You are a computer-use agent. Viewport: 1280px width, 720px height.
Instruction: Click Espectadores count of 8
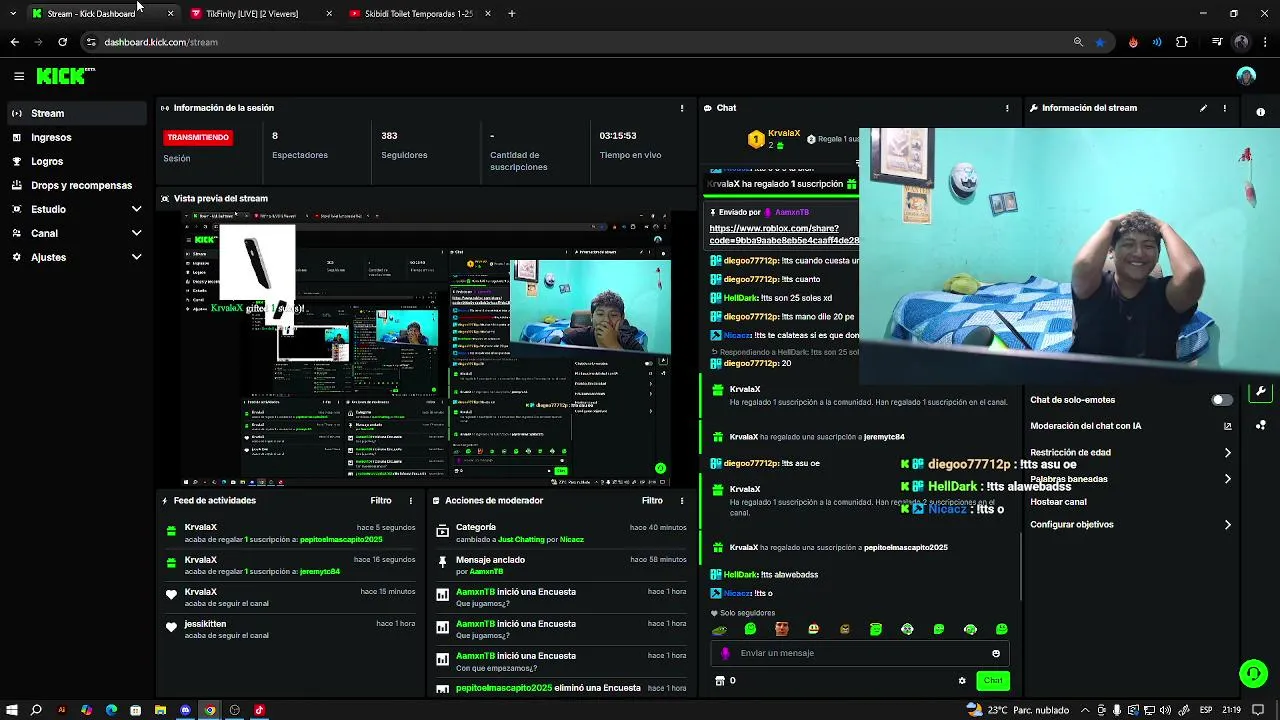(275, 136)
